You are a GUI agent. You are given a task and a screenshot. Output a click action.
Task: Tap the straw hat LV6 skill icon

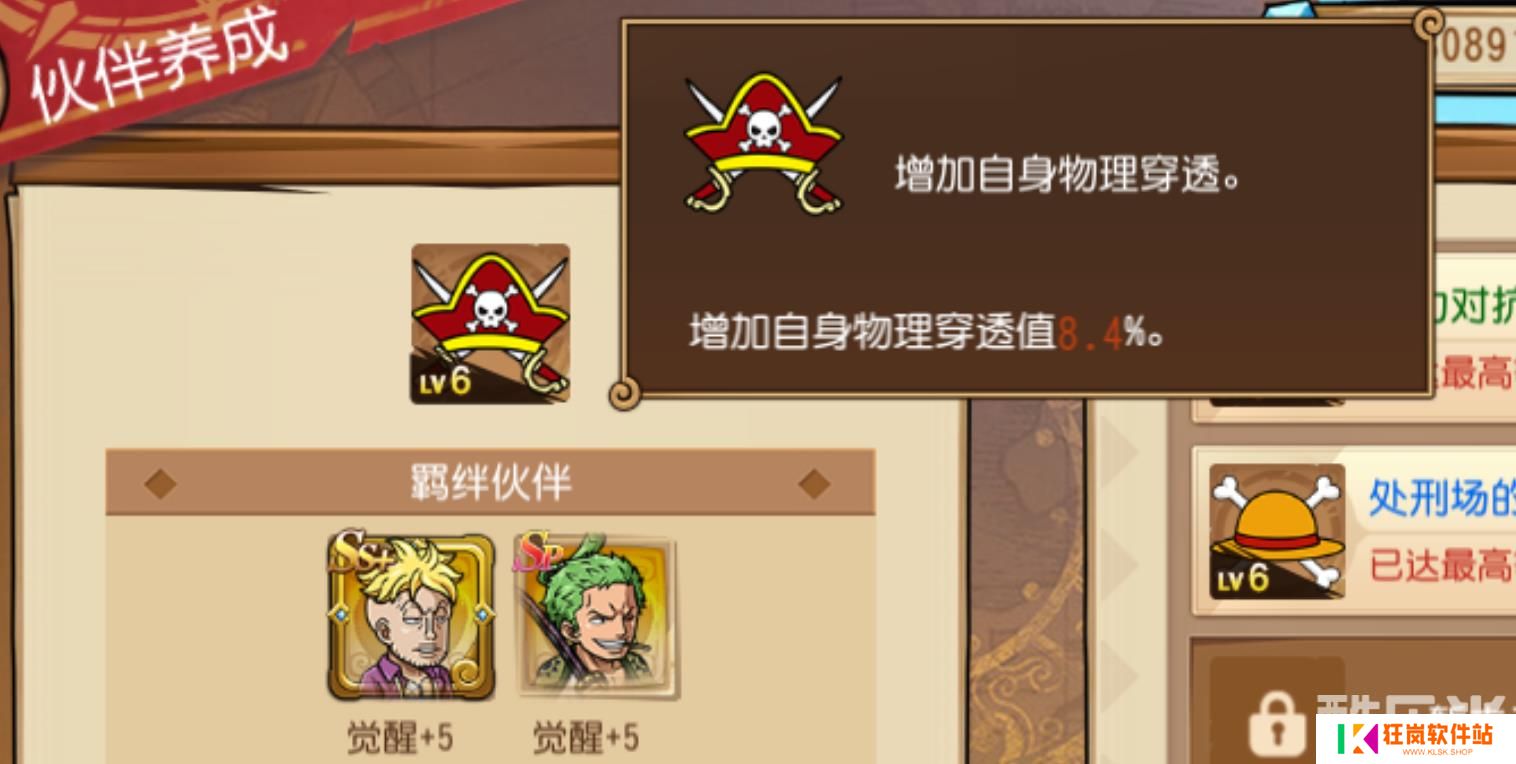(1277, 531)
